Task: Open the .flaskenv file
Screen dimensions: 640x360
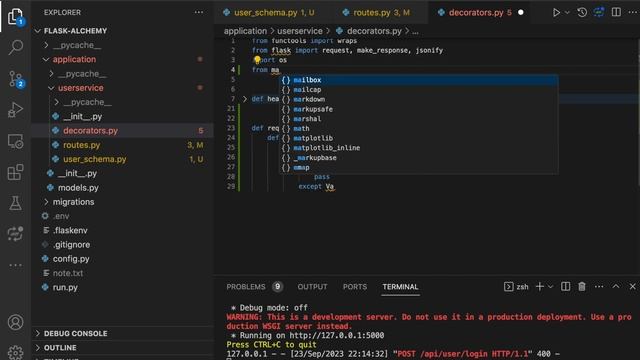Action: pos(122,230)
